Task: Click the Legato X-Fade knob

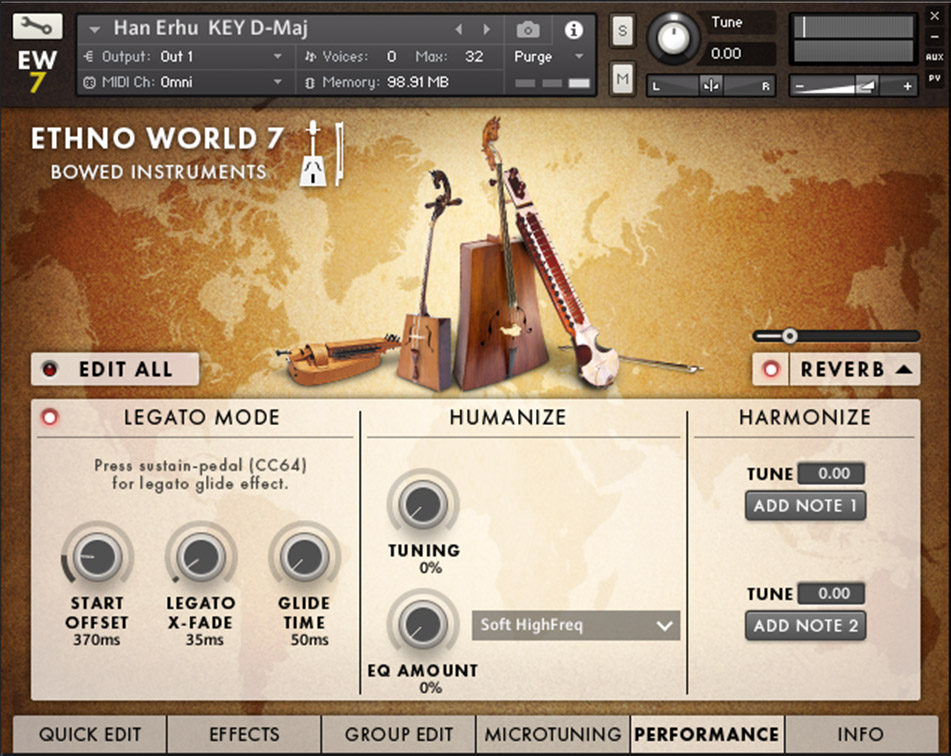Action: point(201,557)
